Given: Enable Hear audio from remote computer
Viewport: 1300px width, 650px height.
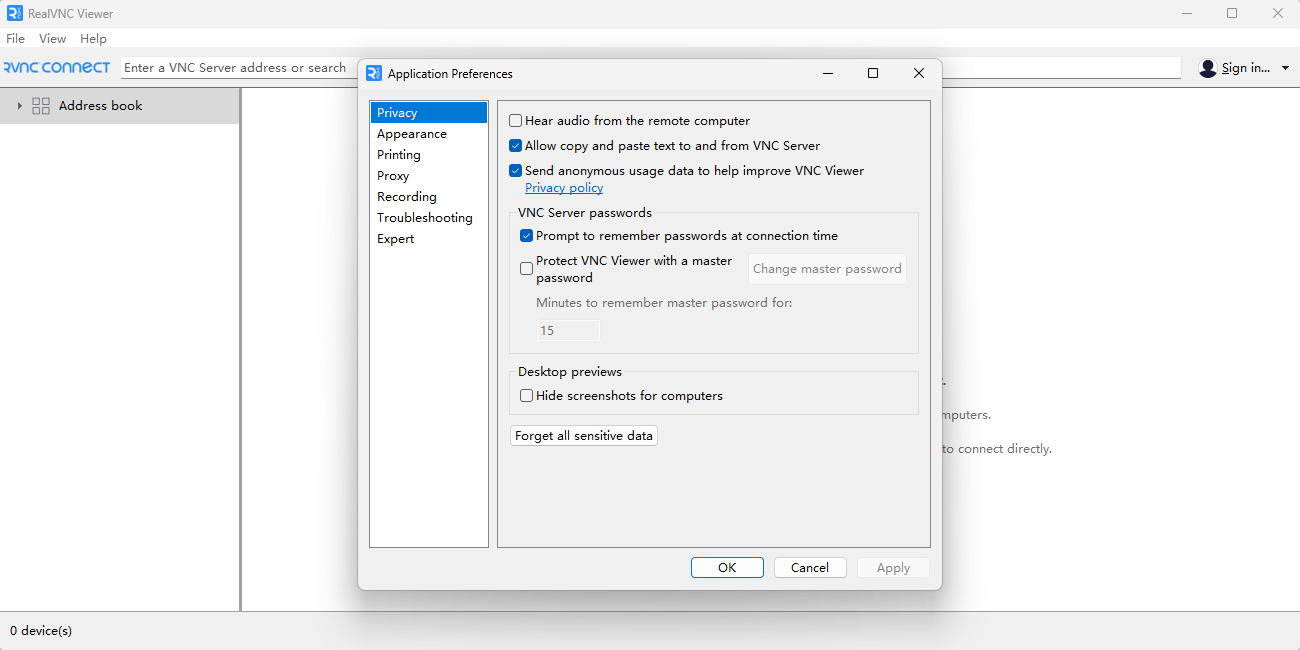Looking at the screenshot, I should pyautogui.click(x=516, y=121).
